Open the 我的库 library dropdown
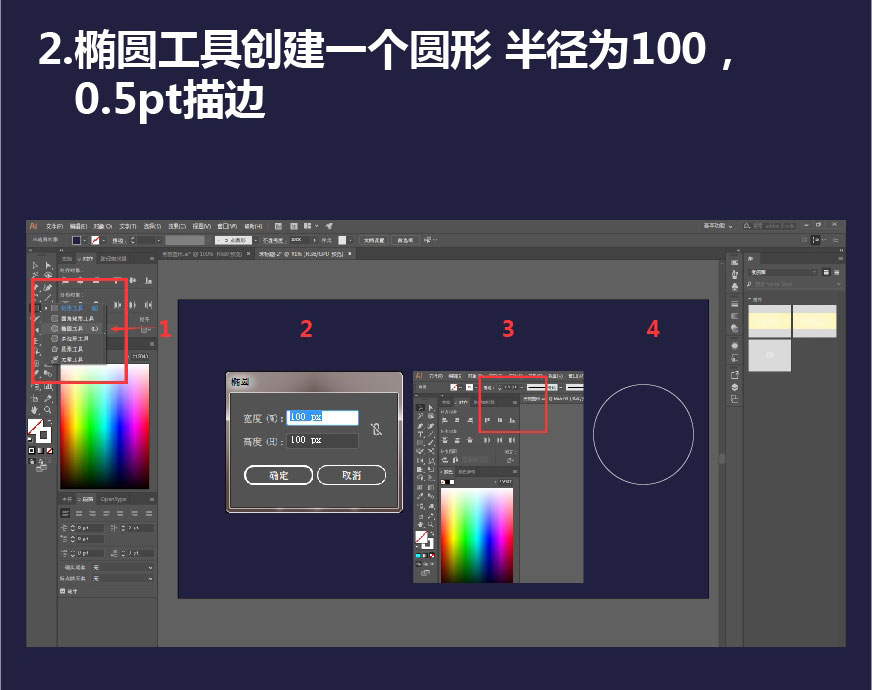Screen dimensions: 872x690 [783, 272]
